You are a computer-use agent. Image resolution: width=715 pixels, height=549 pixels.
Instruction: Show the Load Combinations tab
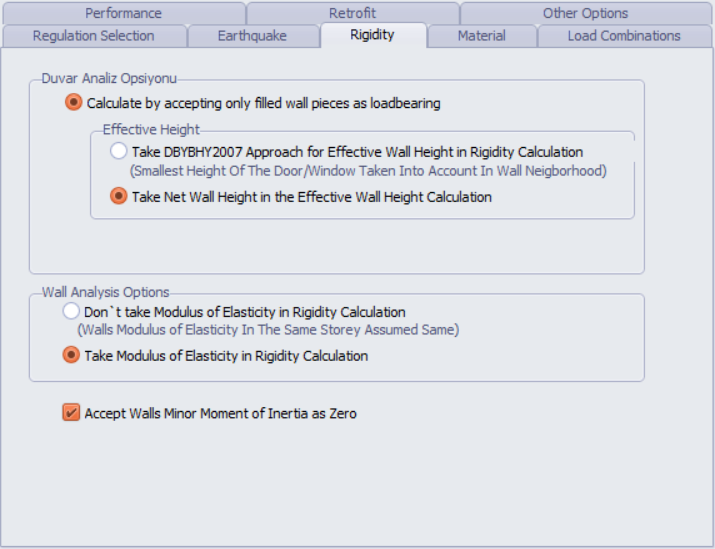point(624,36)
